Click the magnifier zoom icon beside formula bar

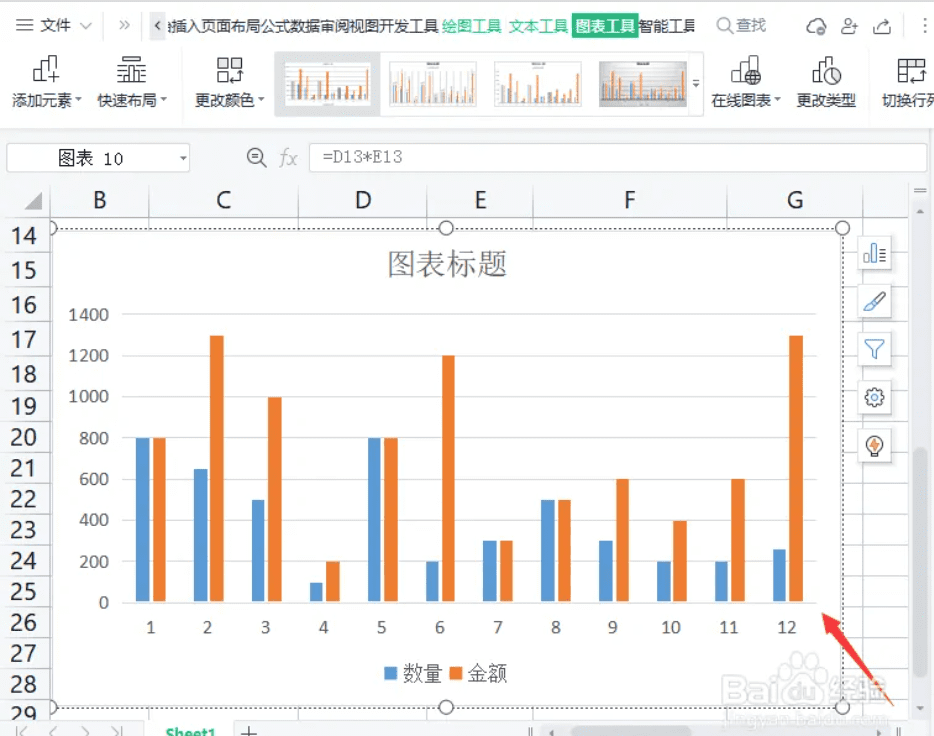point(257,157)
